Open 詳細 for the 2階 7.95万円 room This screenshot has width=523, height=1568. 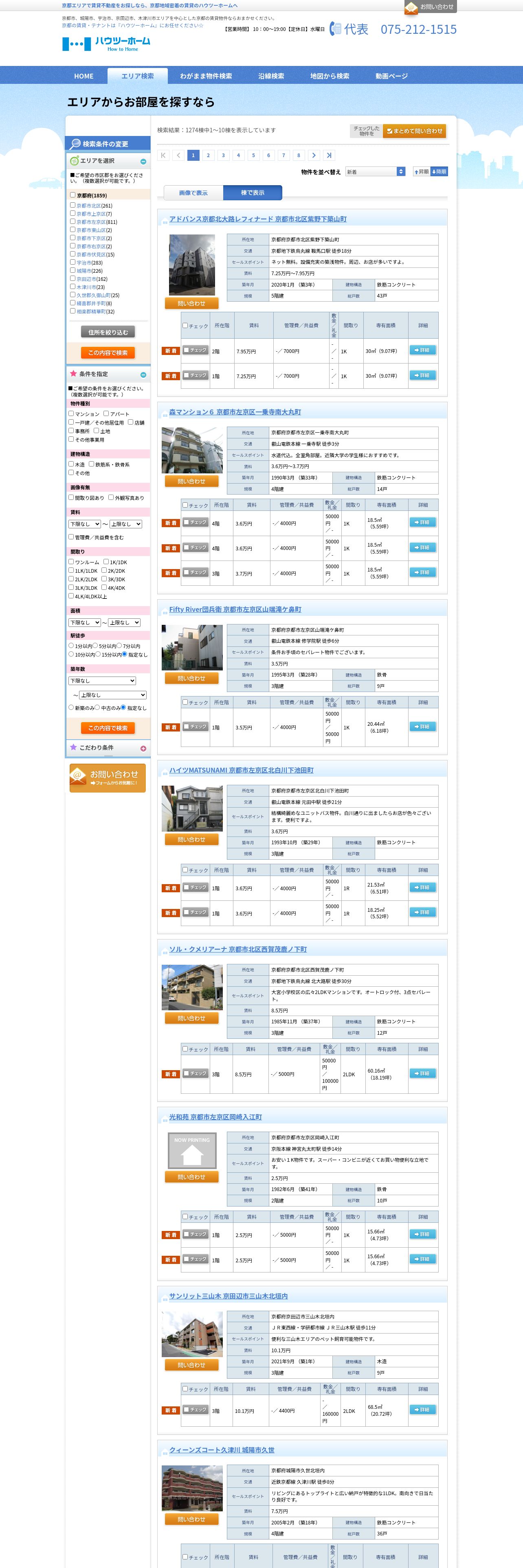pyautogui.click(x=423, y=350)
